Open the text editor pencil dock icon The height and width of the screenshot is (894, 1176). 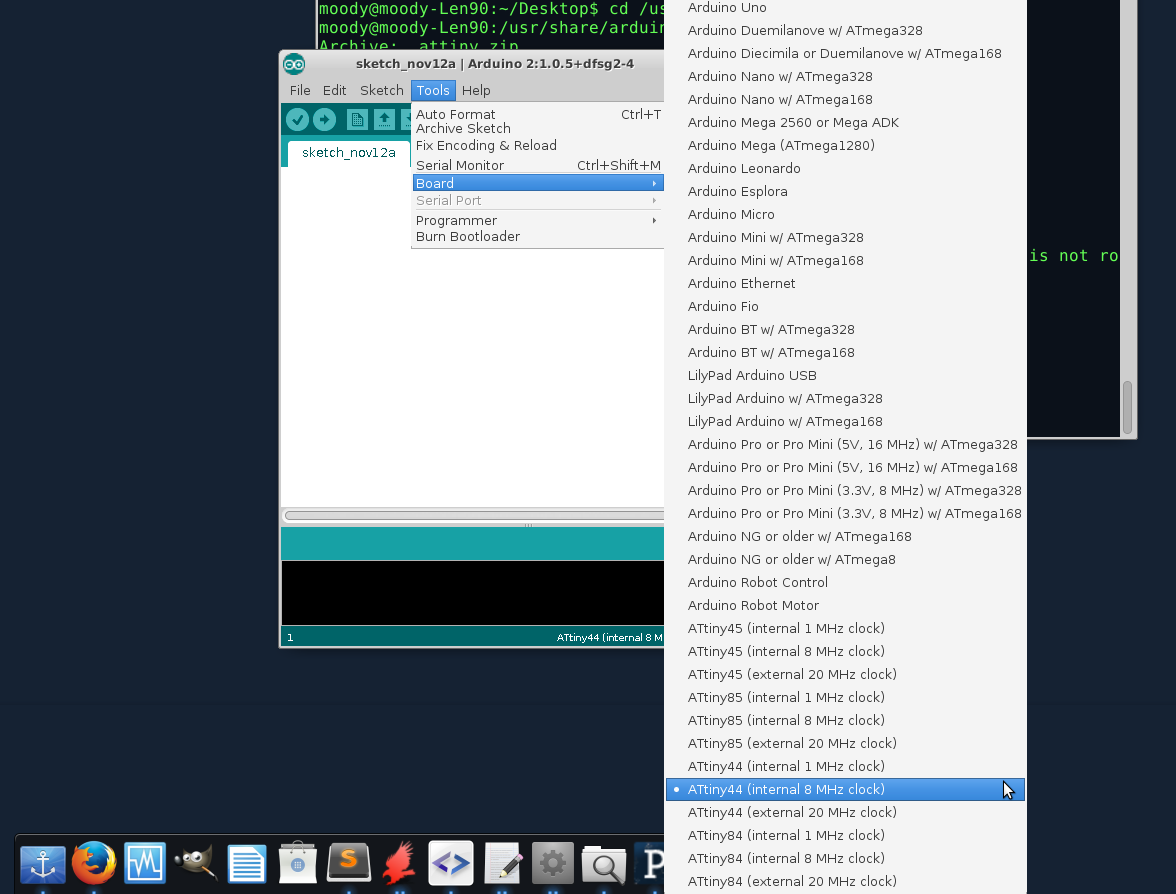pos(502,864)
